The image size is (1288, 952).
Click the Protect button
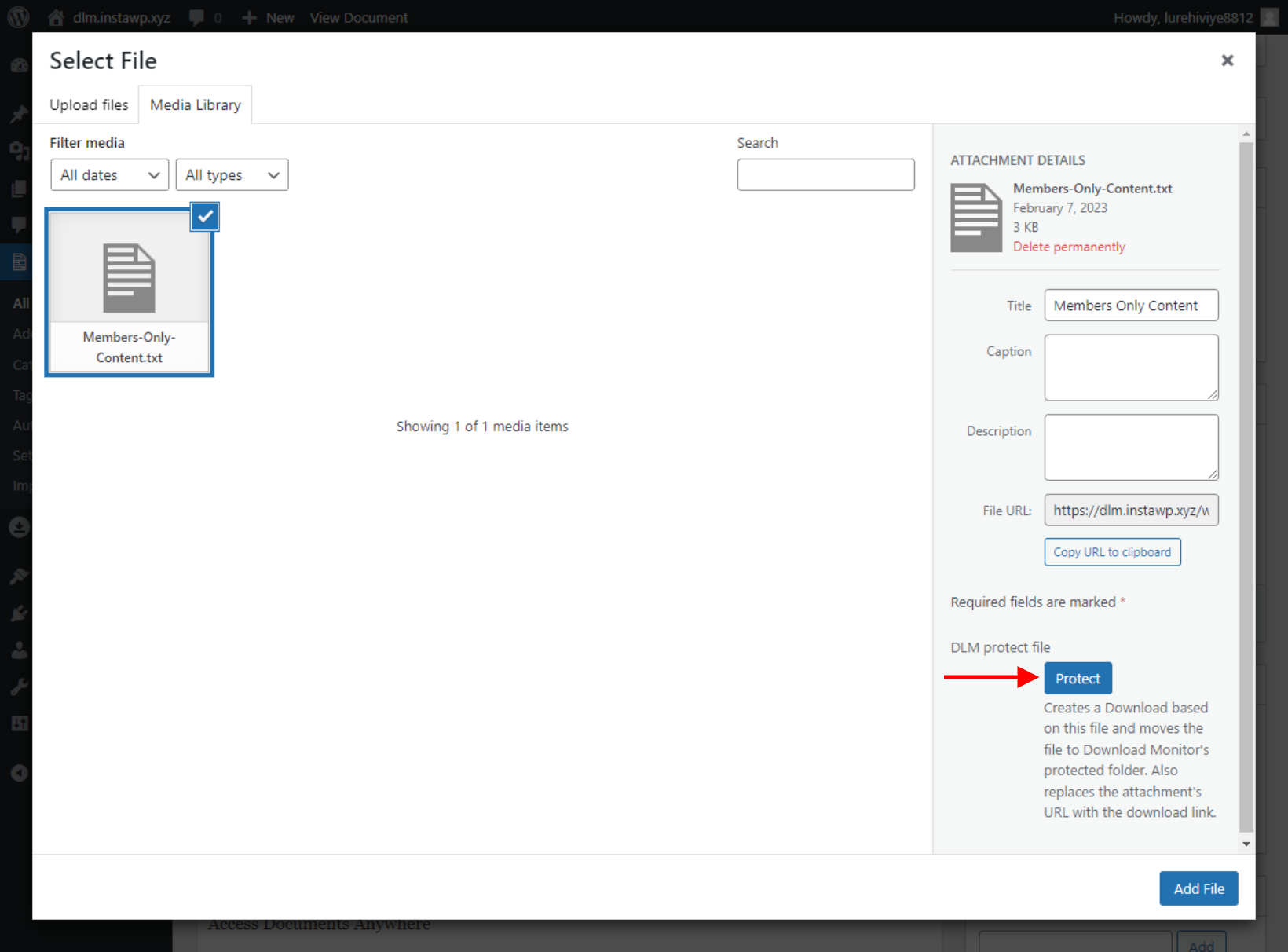coord(1078,678)
